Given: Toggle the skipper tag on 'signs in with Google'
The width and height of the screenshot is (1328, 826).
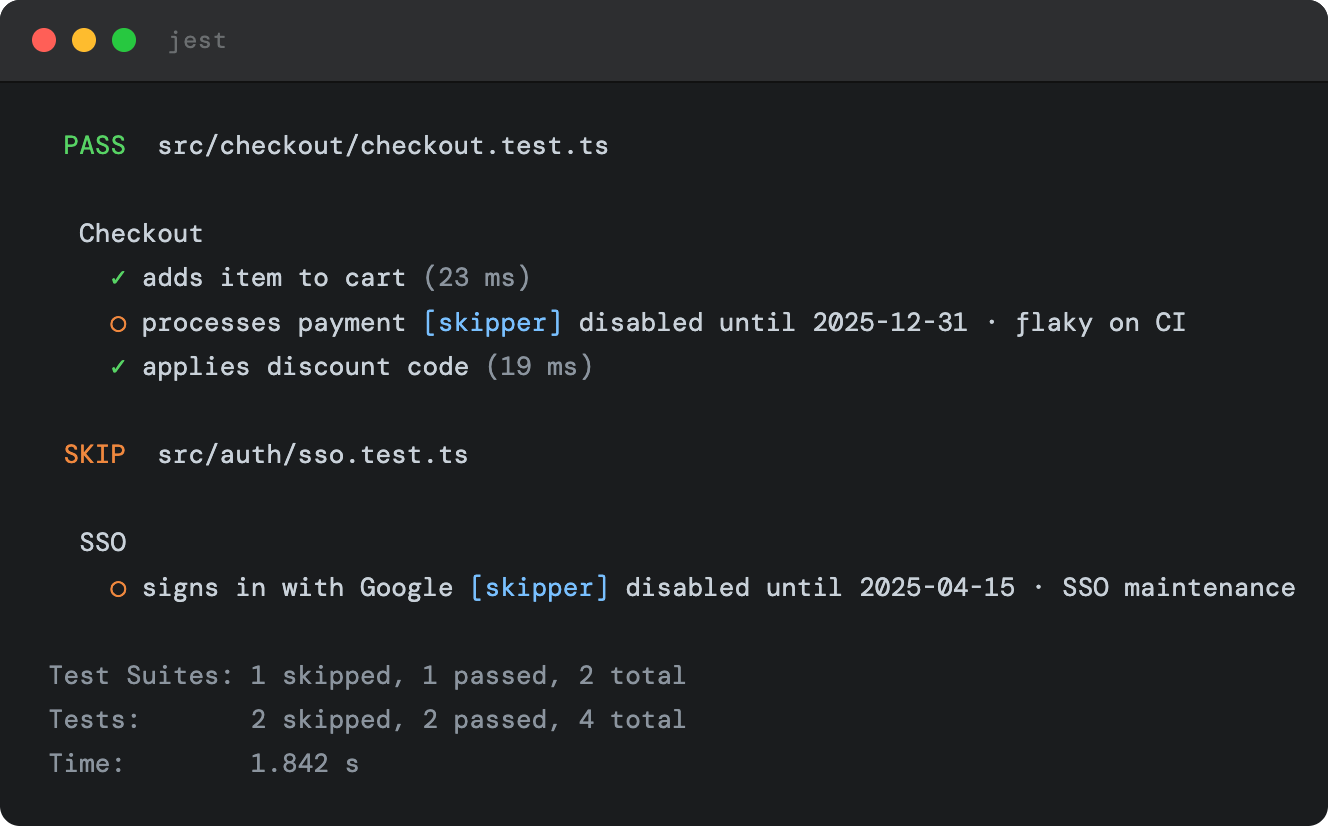Looking at the screenshot, I should pyautogui.click(x=538, y=588).
